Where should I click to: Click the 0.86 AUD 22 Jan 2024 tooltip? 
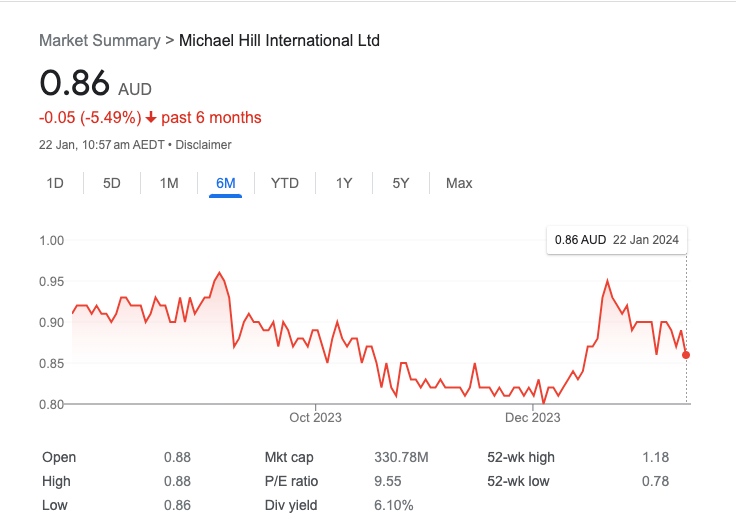[x=617, y=240]
